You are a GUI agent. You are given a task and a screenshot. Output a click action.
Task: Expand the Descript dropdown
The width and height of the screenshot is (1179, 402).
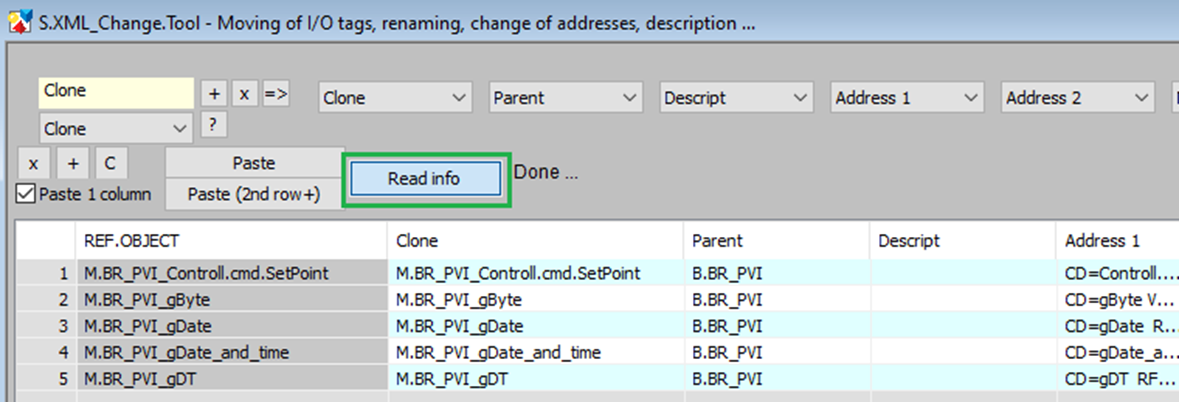pyautogui.click(x=735, y=98)
